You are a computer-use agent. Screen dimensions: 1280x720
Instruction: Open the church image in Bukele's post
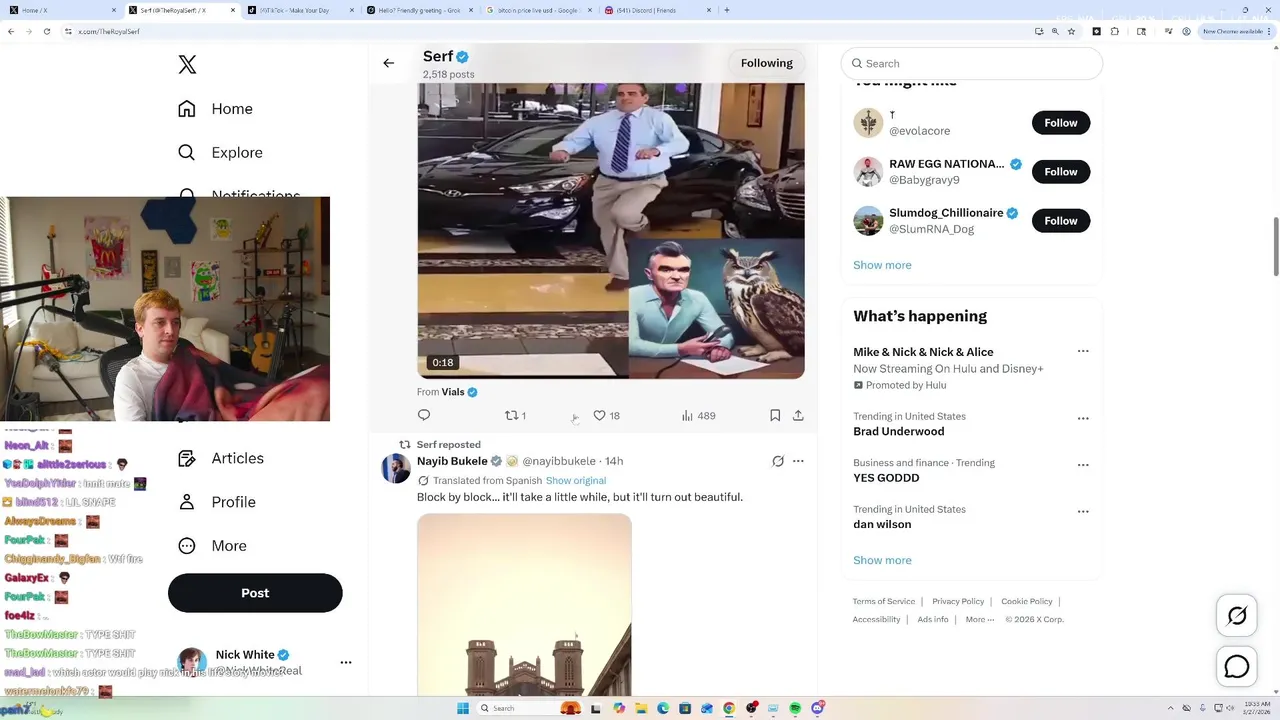click(524, 604)
